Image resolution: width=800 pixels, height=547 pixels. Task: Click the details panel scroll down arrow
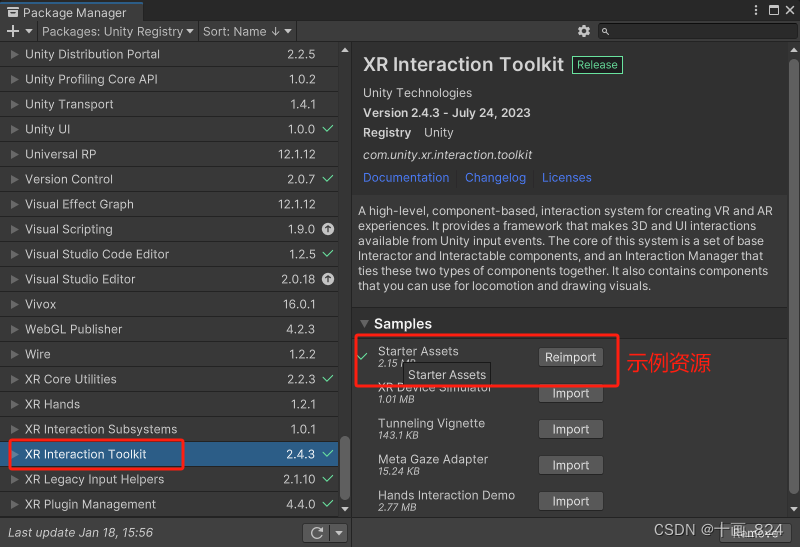point(793,509)
